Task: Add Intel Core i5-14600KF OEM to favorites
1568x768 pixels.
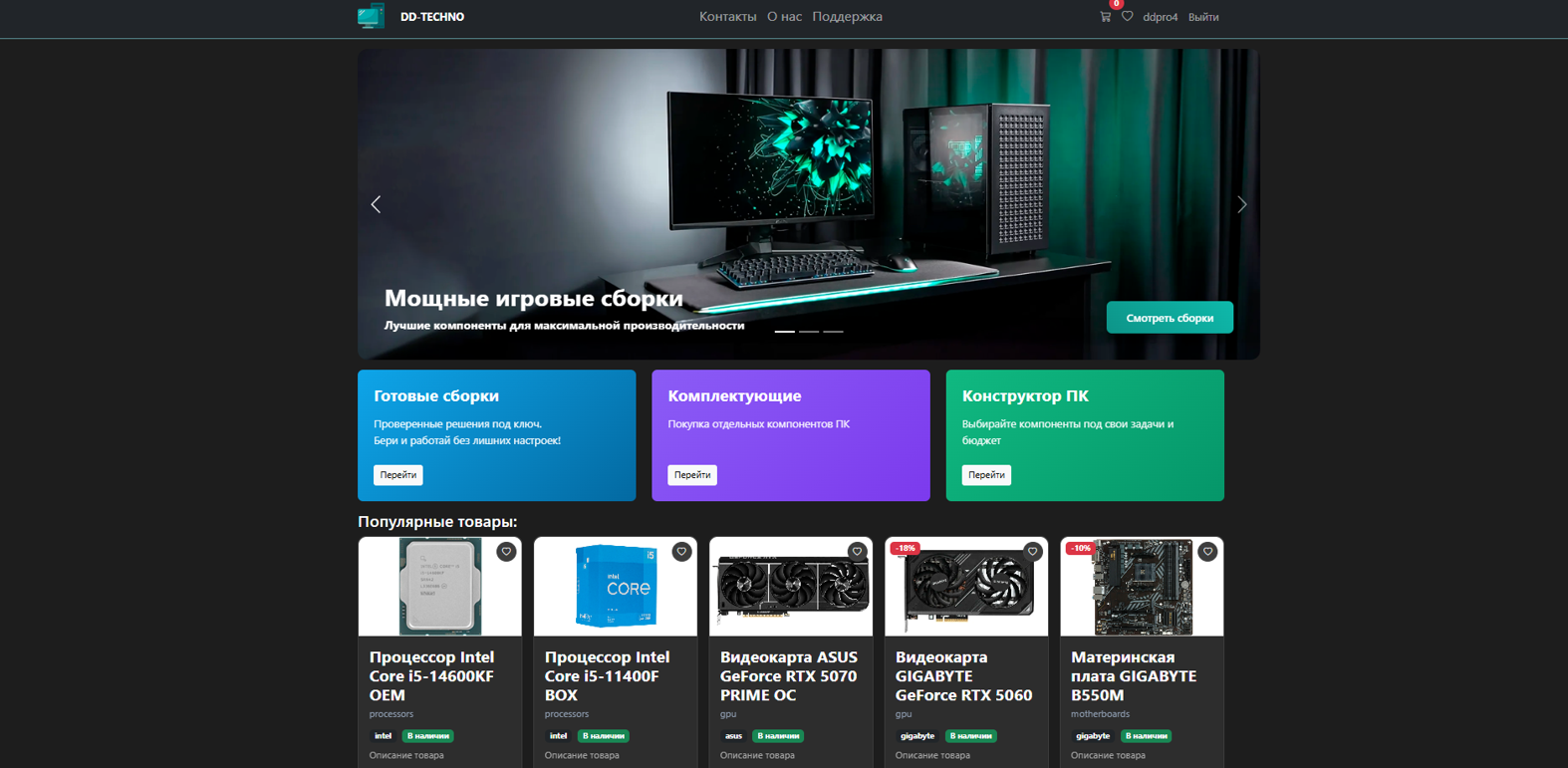Action: pos(506,552)
